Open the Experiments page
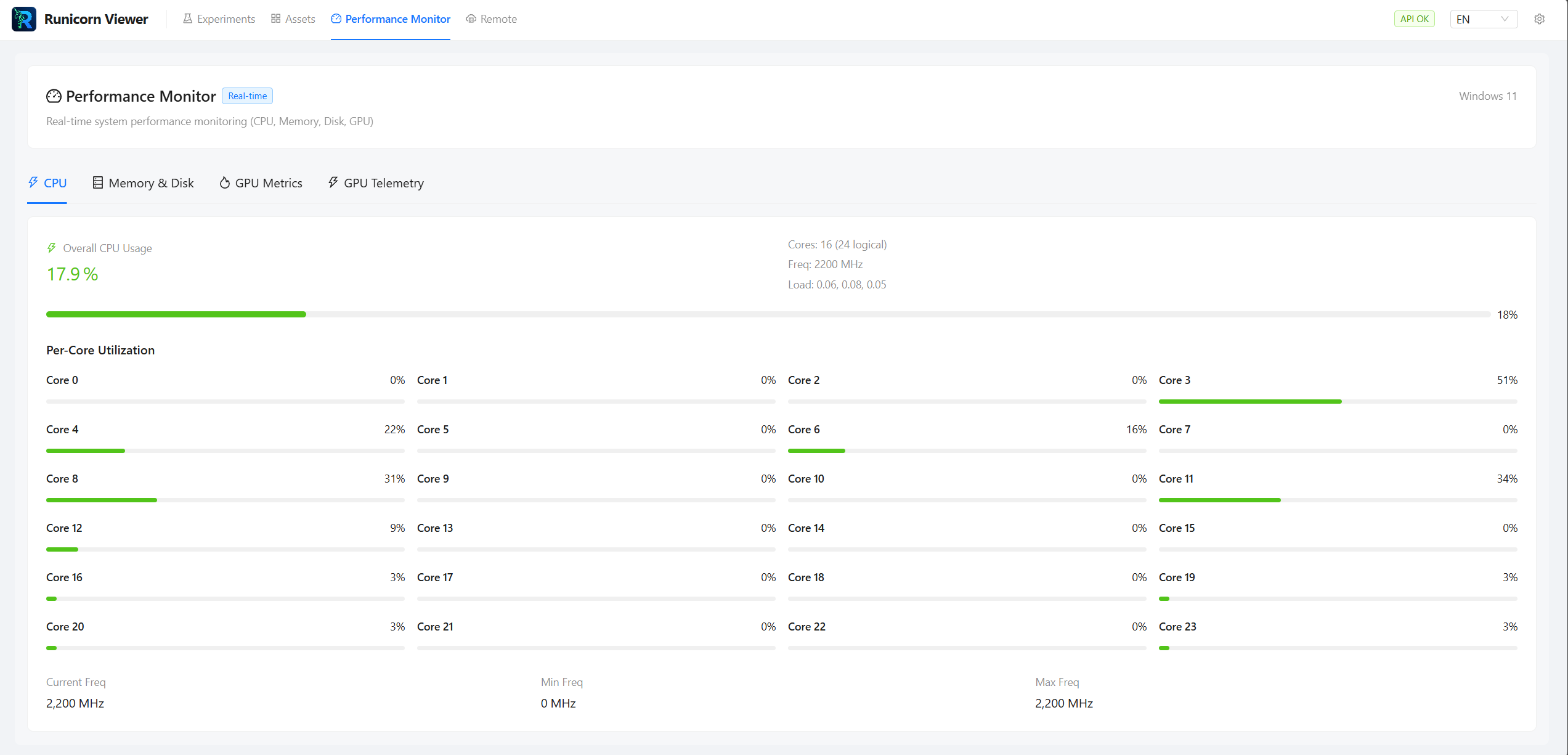Image resolution: width=1568 pixels, height=755 pixels. (x=225, y=19)
